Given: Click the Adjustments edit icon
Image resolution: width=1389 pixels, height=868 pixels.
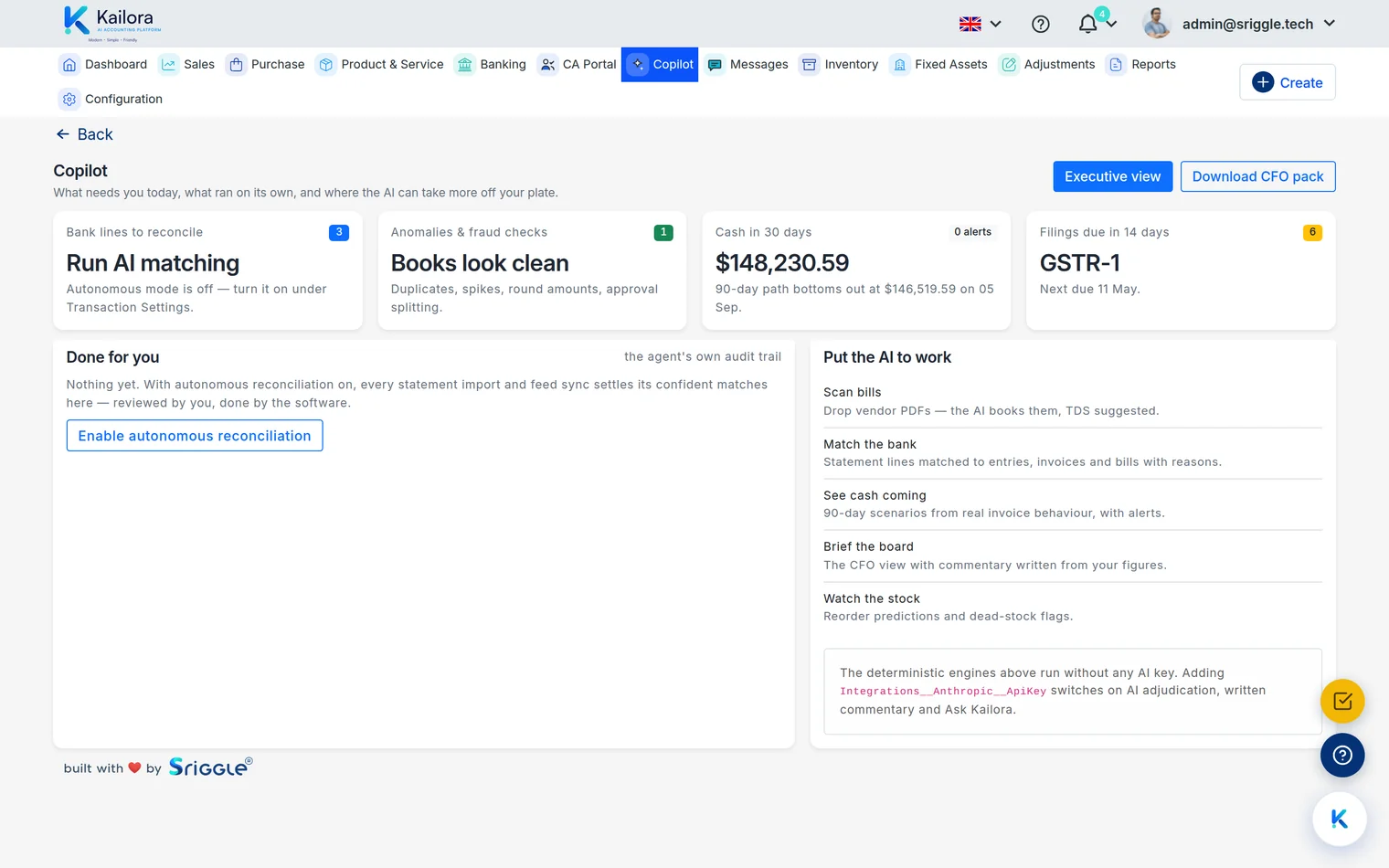Looking at the screenshot, I should point(1009,64).
